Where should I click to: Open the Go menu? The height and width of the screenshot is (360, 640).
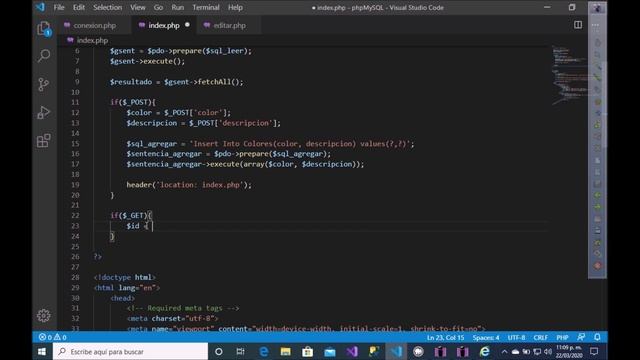158,7
